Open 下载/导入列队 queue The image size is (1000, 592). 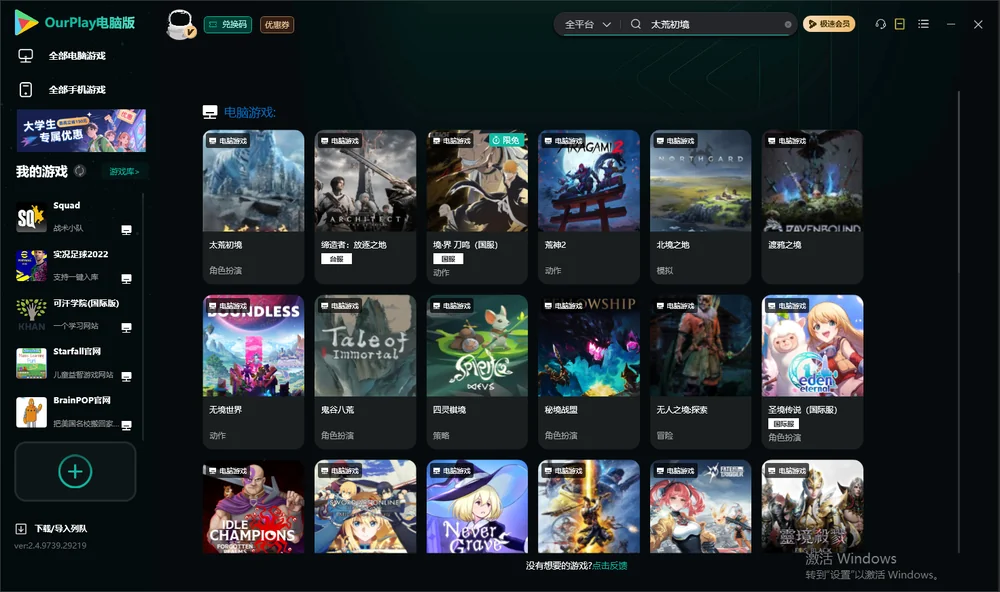coord(61,529)
